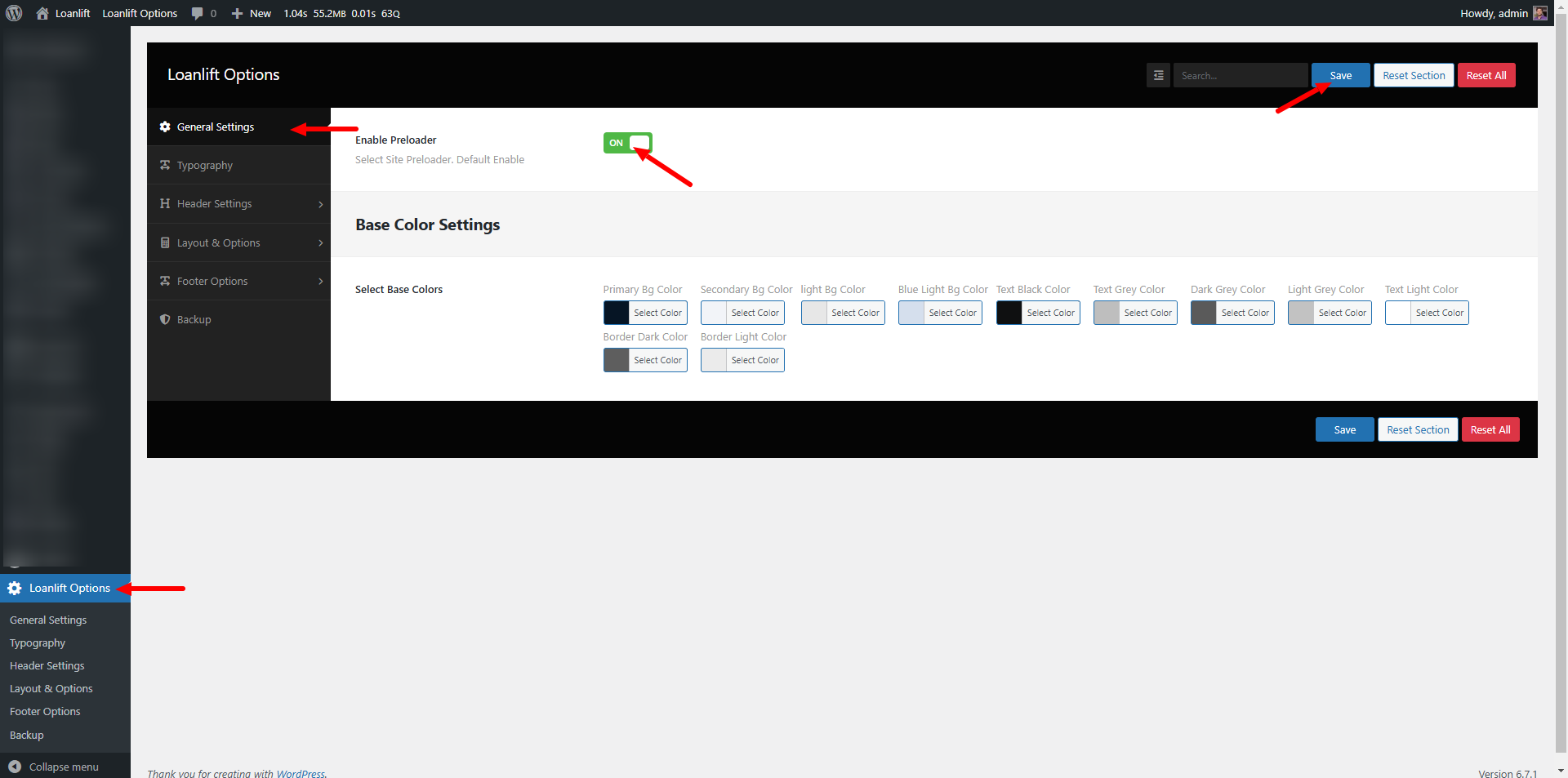Click the home icon next to Loanlift
This screenshot has height=778, width=1568.
coord(42,13)
